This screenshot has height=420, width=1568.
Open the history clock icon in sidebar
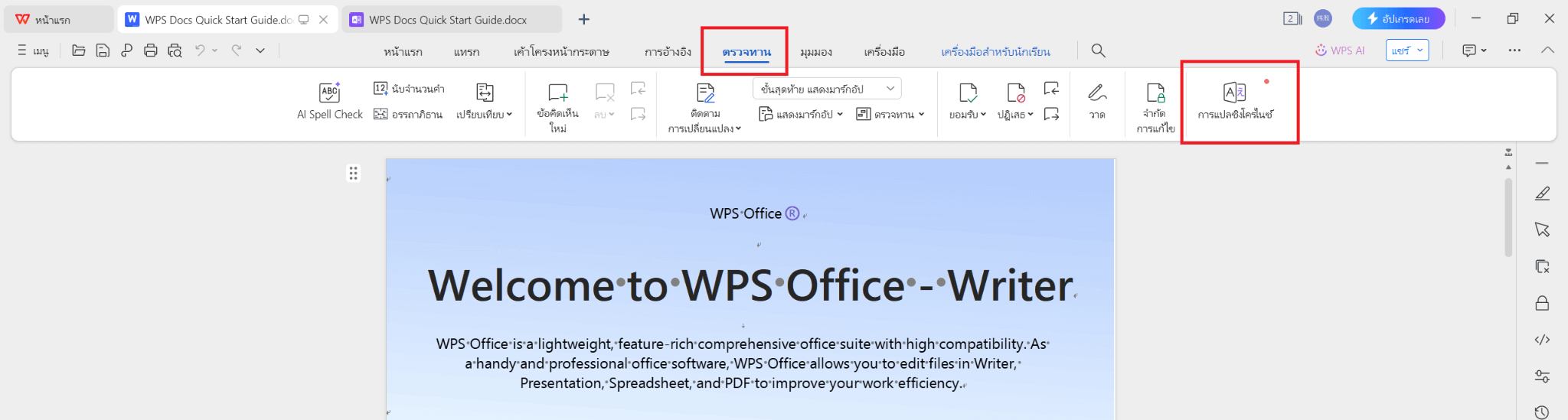1543,412
